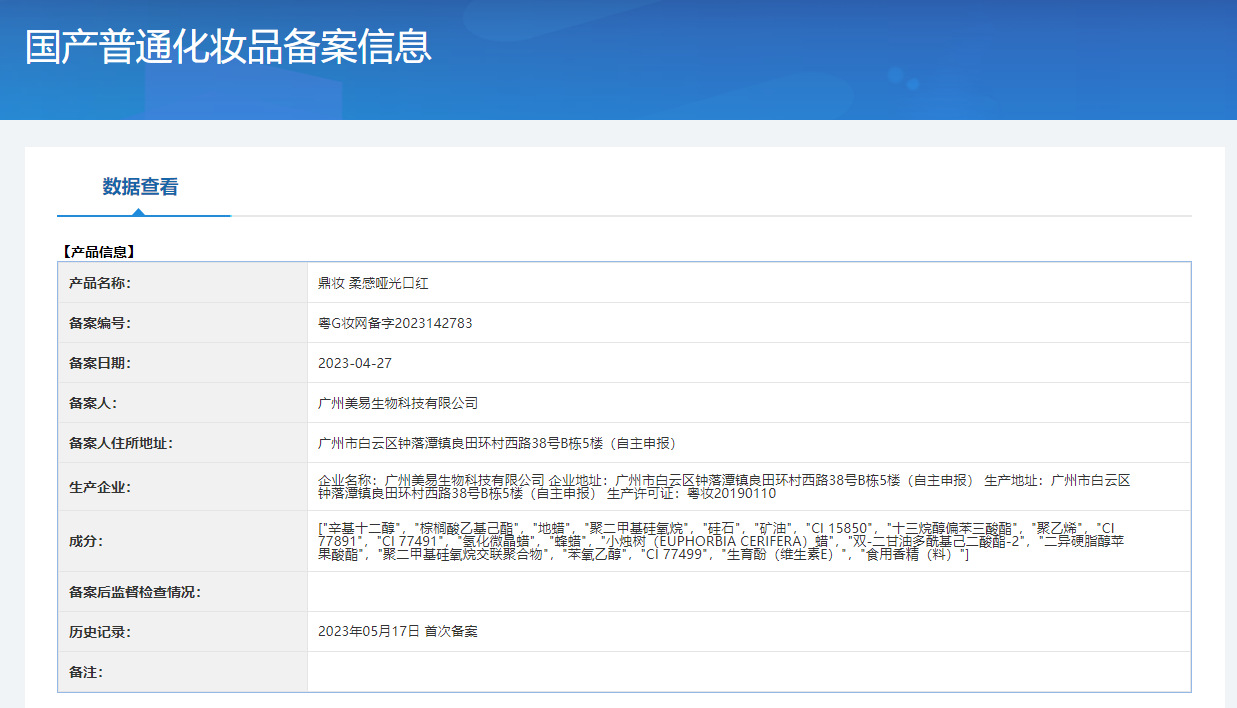Switch to the 数据查看 tab

tap(140, 187)
